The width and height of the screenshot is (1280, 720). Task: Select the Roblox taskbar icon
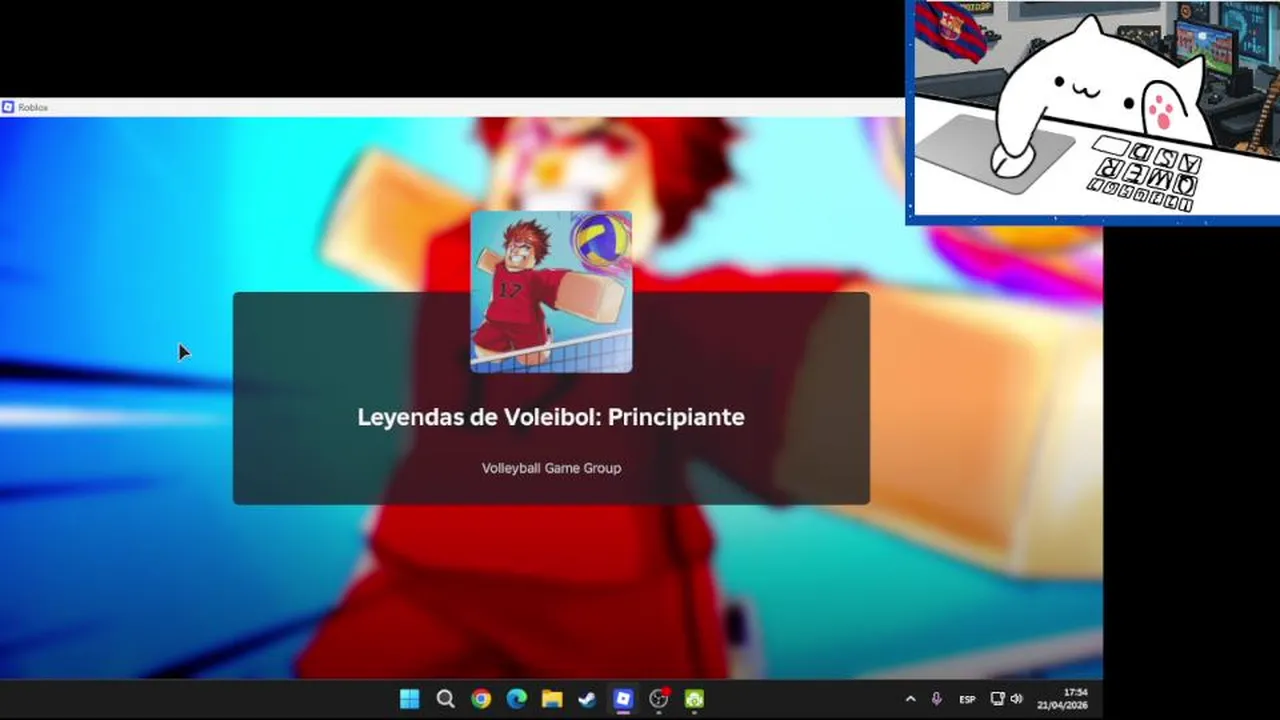[623, 699]
